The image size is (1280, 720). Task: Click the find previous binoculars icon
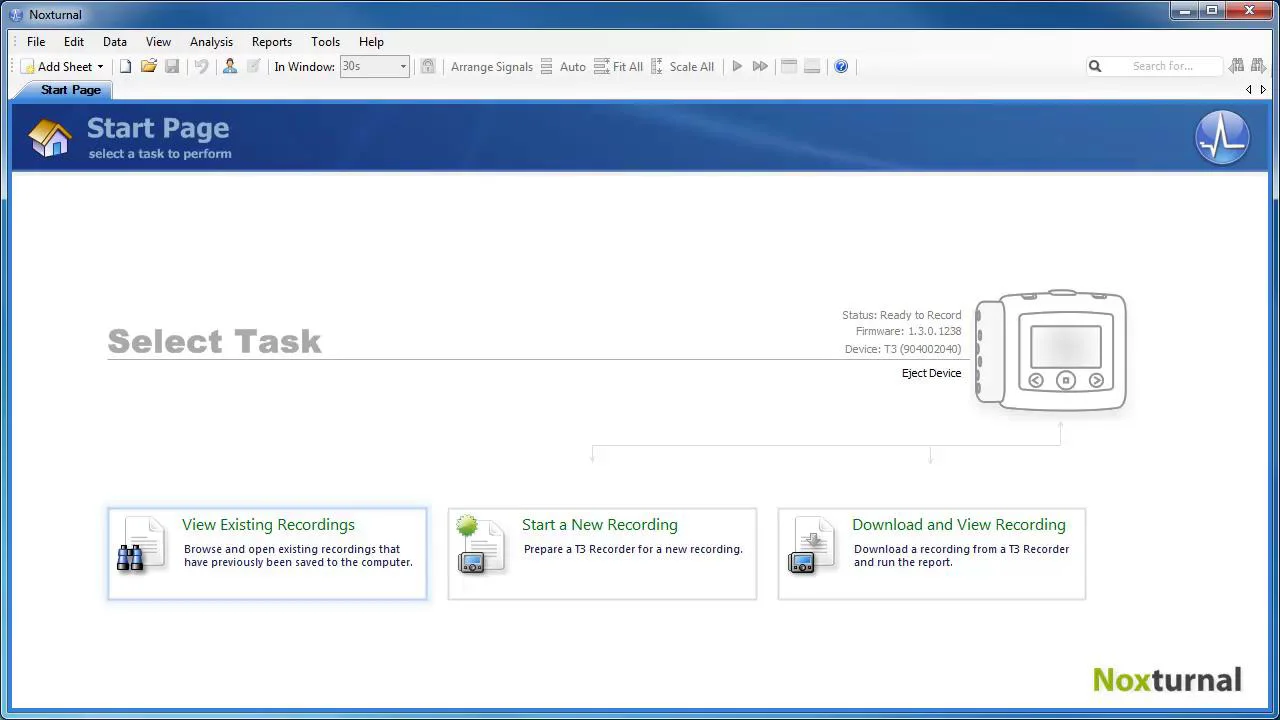[1236, 66]
